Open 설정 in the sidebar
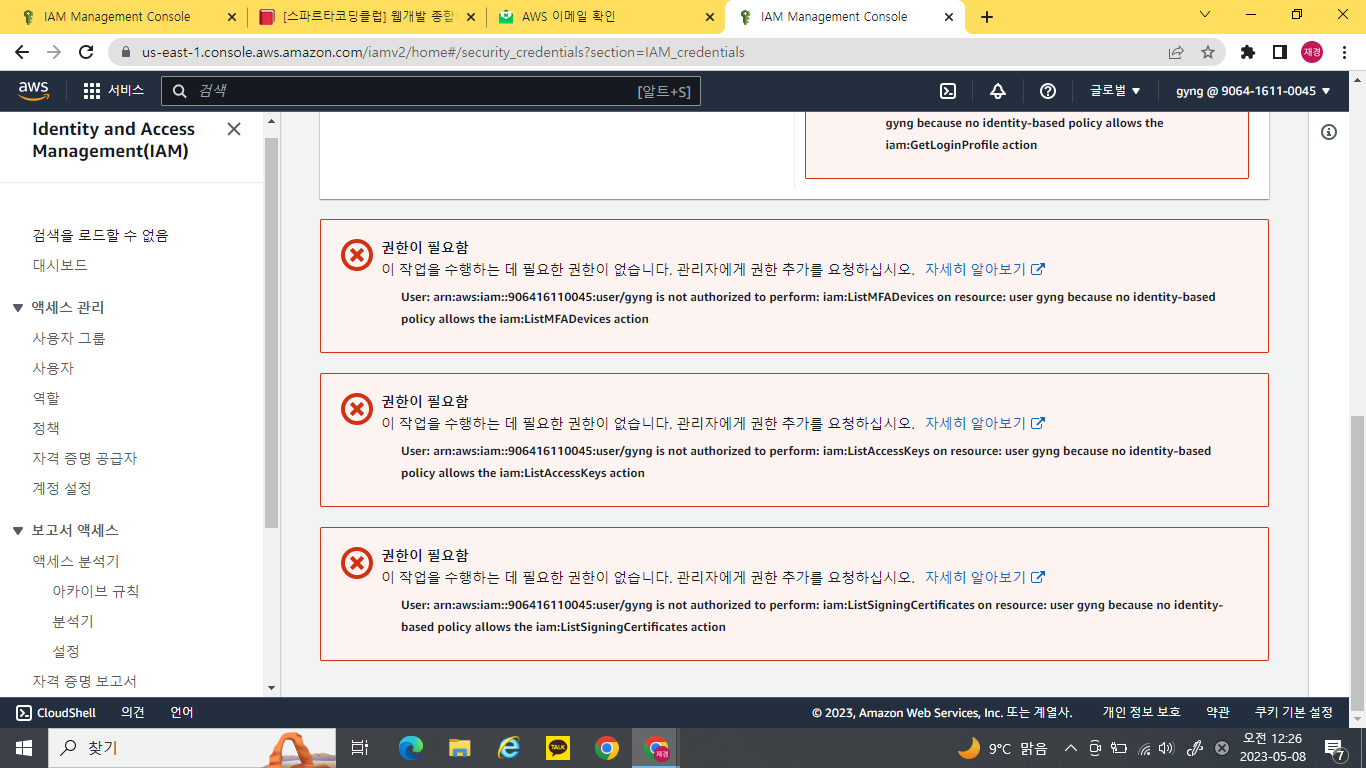1366x768 pixels. click(x=66, y=651)
